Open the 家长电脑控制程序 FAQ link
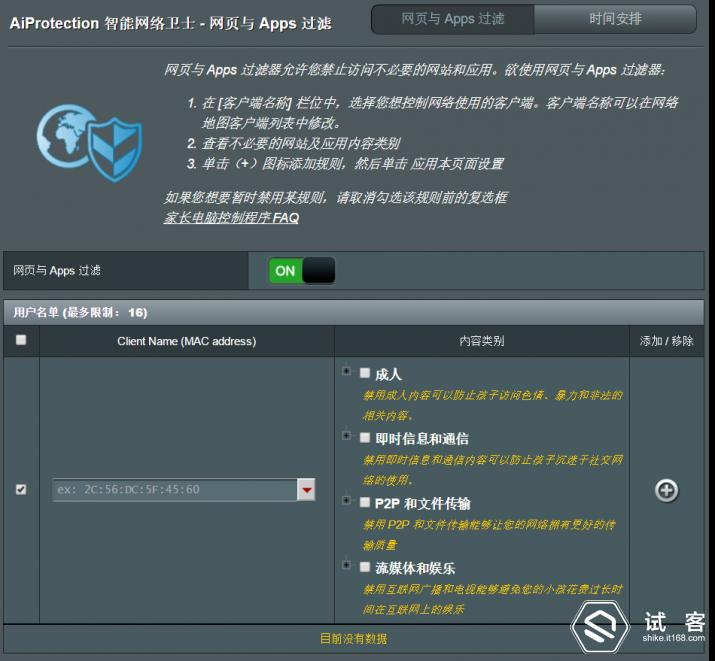715x661 pixels. point(231,218)
